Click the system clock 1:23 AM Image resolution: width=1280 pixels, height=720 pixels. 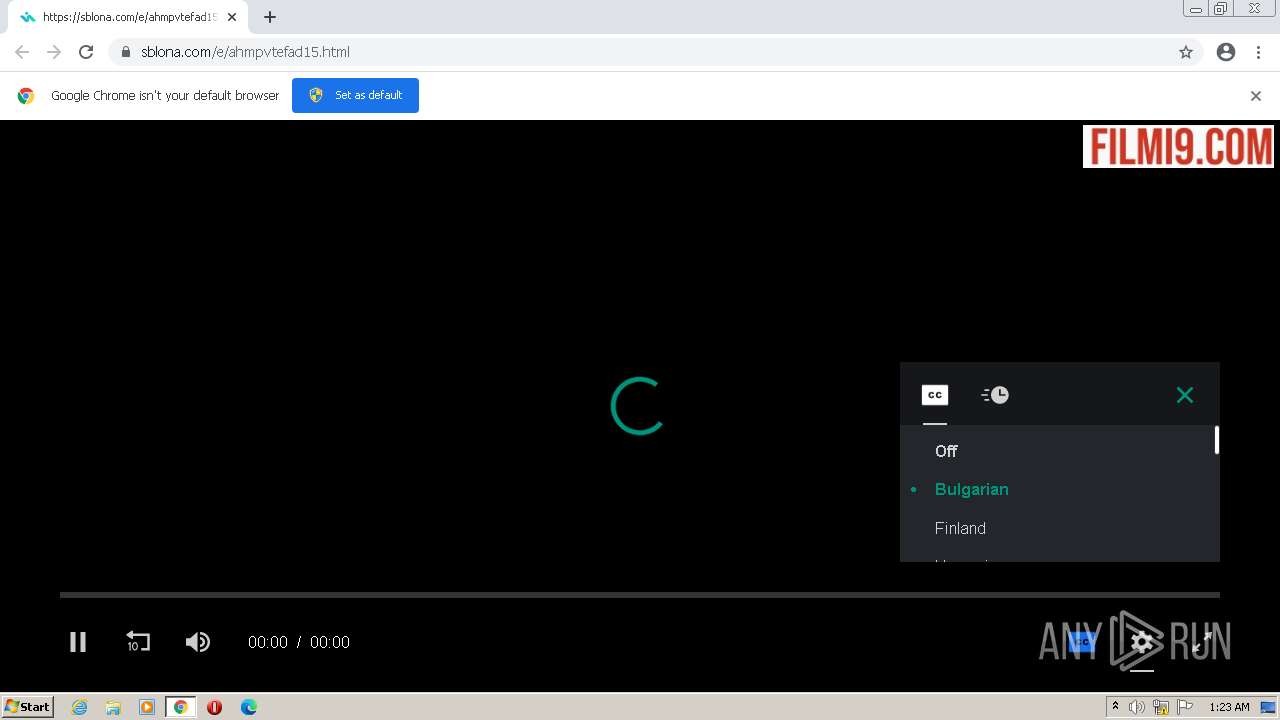tap(1229, 707)
